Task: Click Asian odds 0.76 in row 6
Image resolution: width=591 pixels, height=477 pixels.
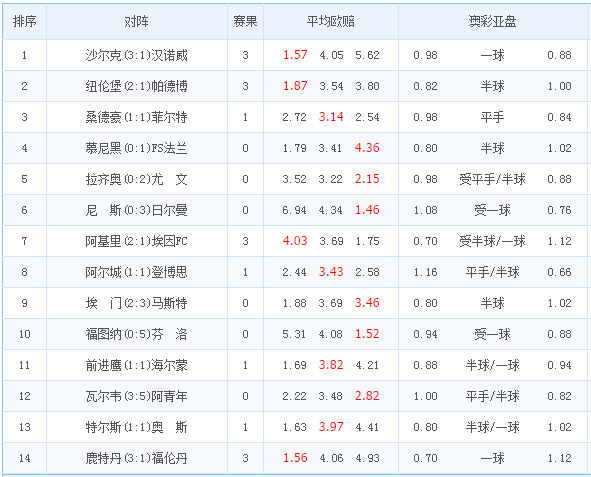Action: (x=559, y=210)
